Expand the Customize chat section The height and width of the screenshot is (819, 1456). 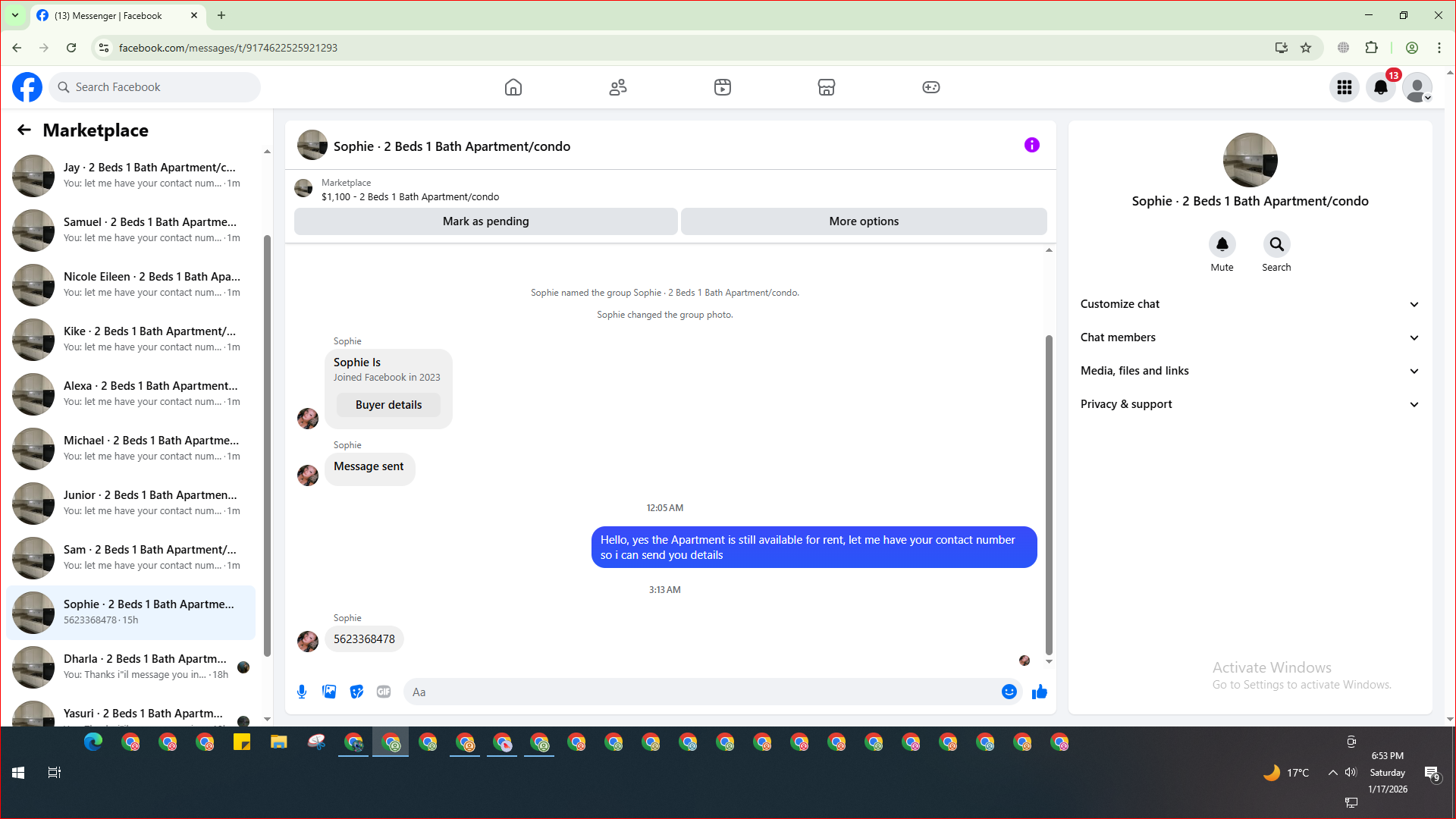click(1250, 304)
